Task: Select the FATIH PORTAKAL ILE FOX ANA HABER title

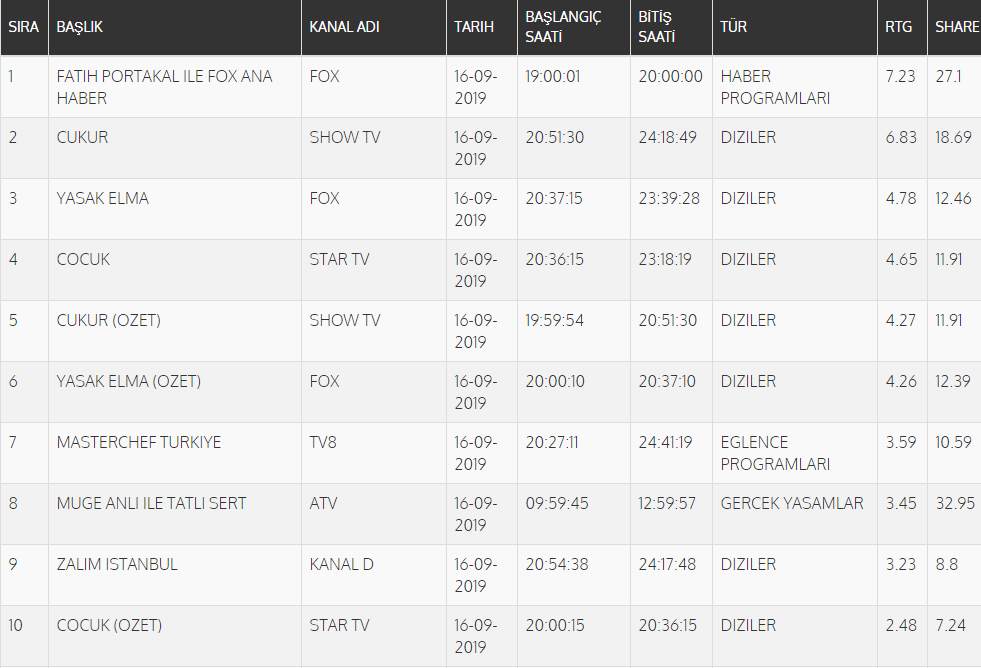Action: tap(165, 87)
